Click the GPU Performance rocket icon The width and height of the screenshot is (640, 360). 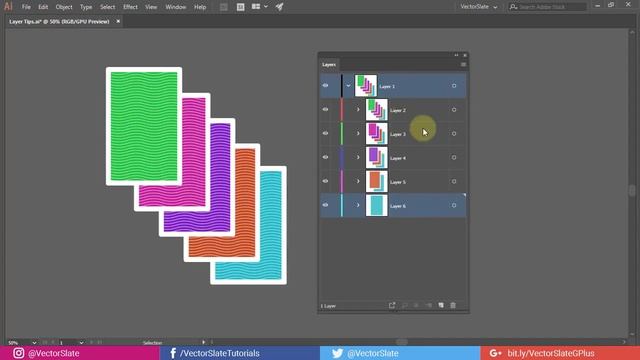point(279,7)
